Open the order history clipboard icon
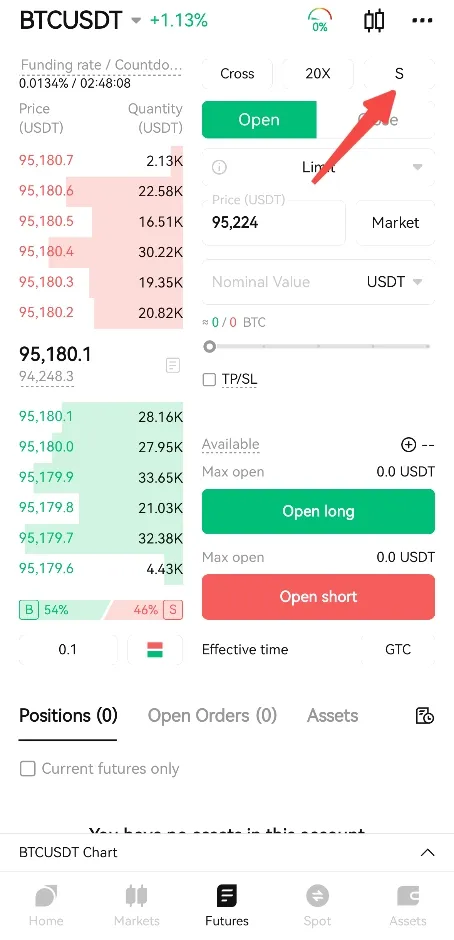454x940 pixels. click(x=424, y=715)
